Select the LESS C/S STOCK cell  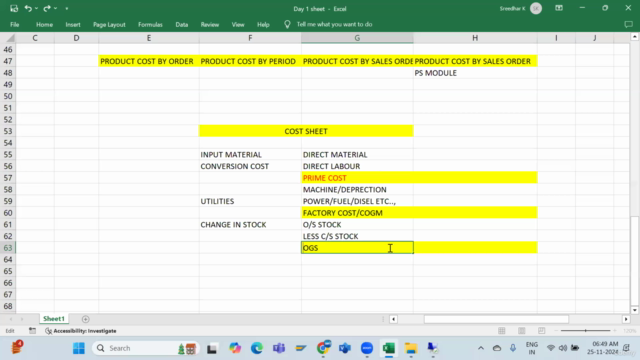pyautogui.click(x=357, y=236)
